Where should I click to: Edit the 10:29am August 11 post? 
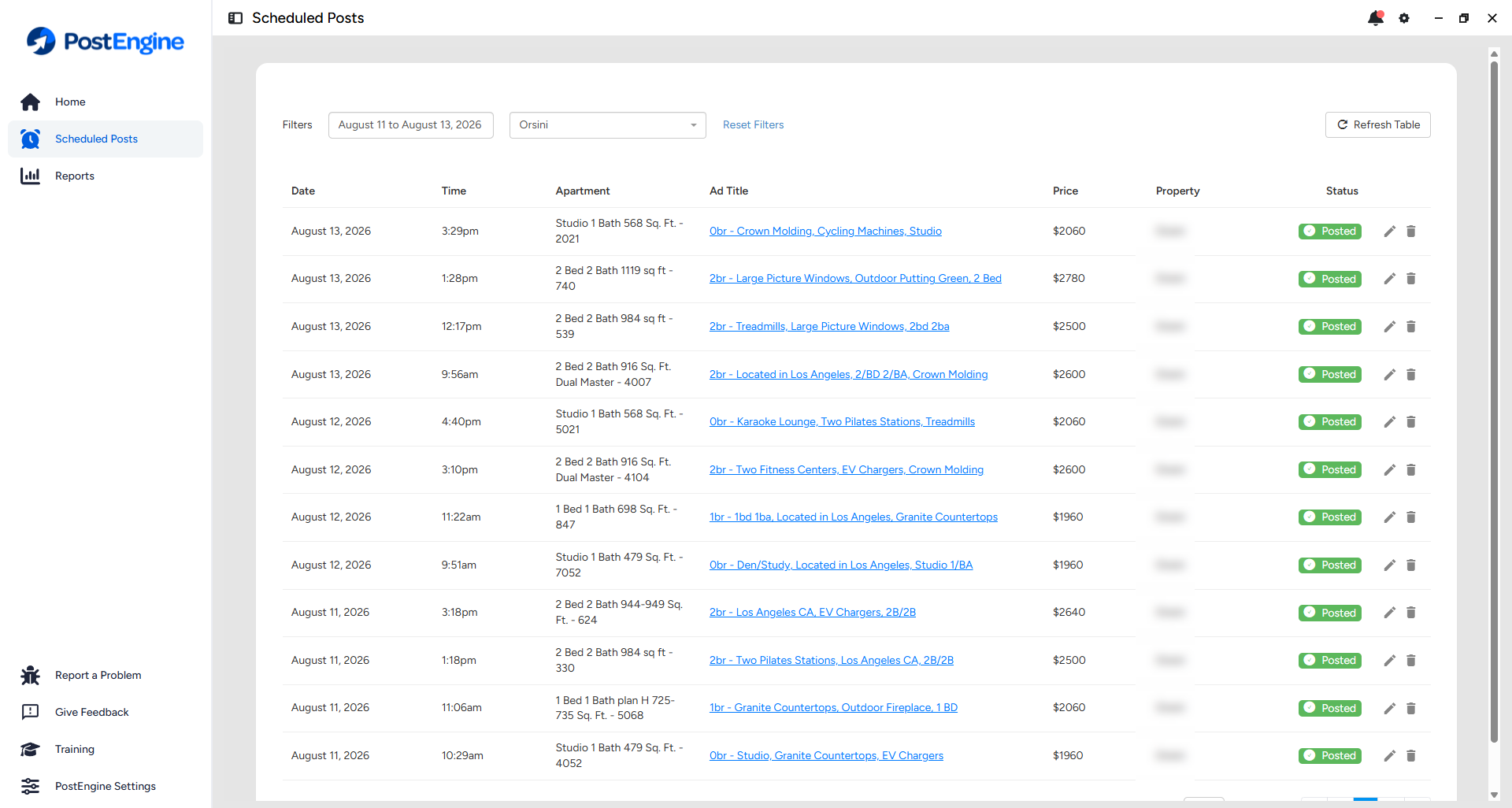point(1390,756)
